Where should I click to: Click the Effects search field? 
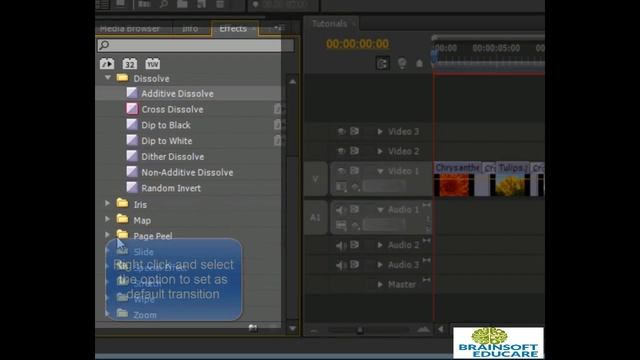pyautogui.click(x=195, y=45)
